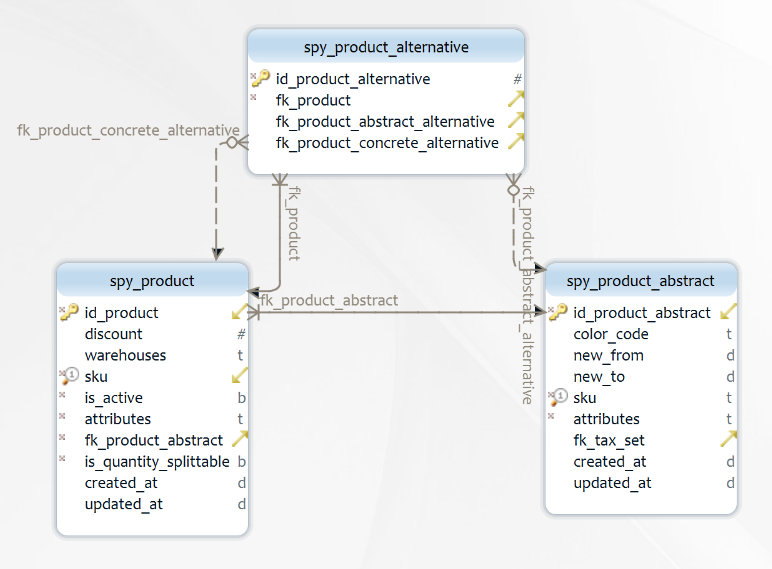Click the vertical fk_product_abstract_alternative relation label
Image resolution: width=772 pixels, height=569 pixels.
(527, 295)
